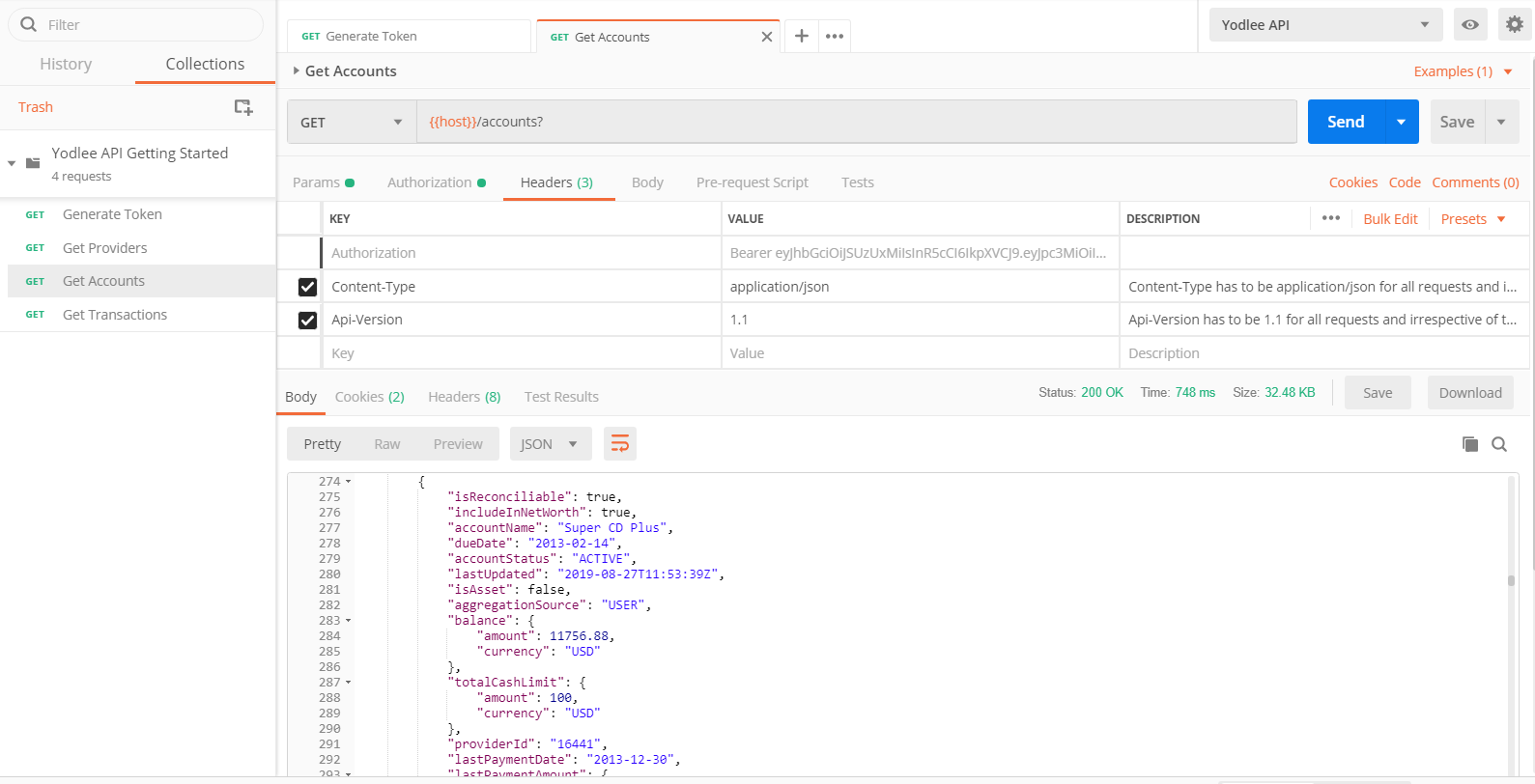1535x784 pixels.
Task: Click the response body scrollbar thumb
Action: (1511, 580)
